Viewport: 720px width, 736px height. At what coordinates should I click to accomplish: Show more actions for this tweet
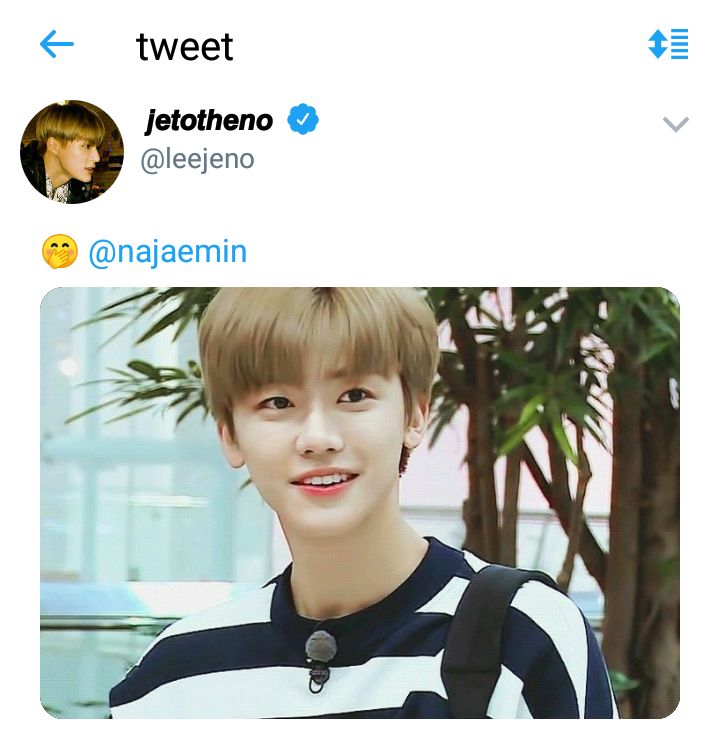coord(676,124)
